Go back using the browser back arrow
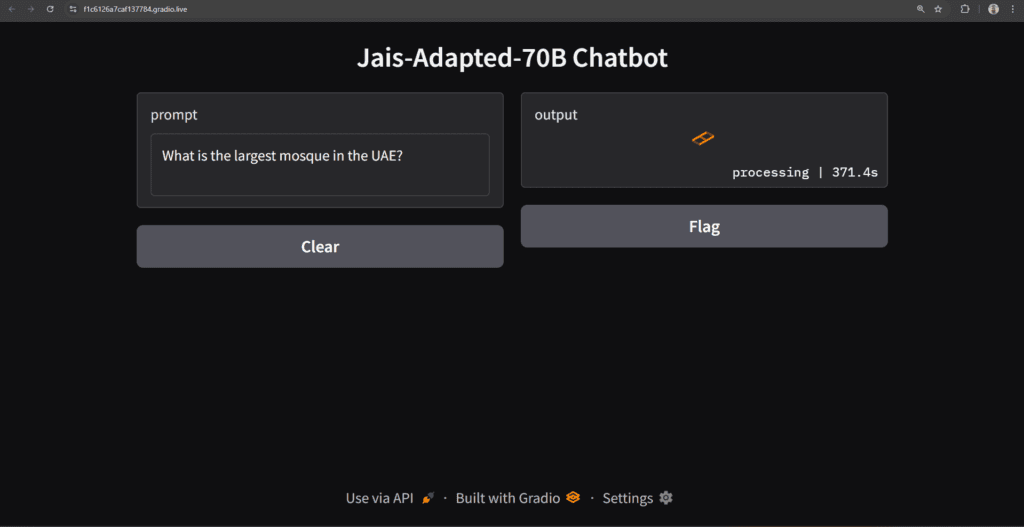 pyautogui.click(x=11, y=9)
